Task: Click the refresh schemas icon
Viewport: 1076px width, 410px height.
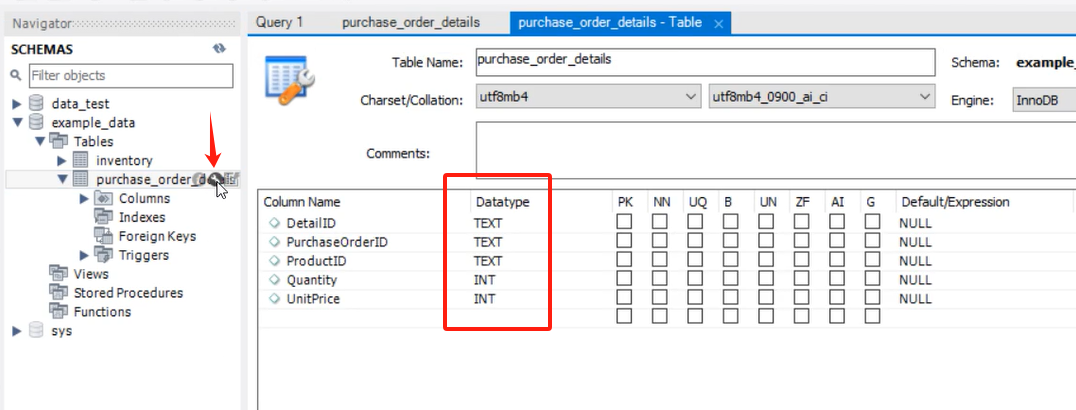Action: 219,48
